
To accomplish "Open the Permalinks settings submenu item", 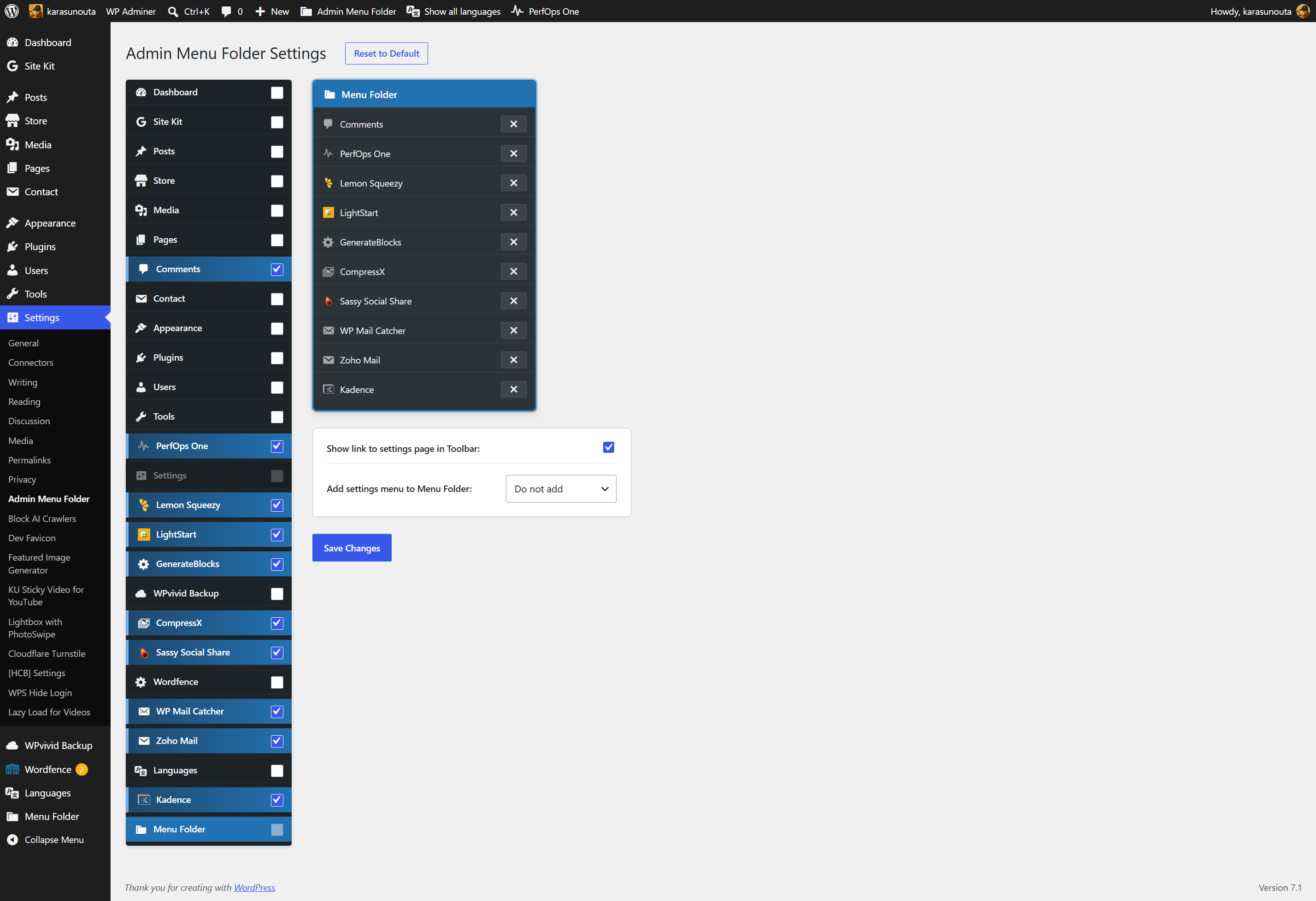I will click(29, 460).
